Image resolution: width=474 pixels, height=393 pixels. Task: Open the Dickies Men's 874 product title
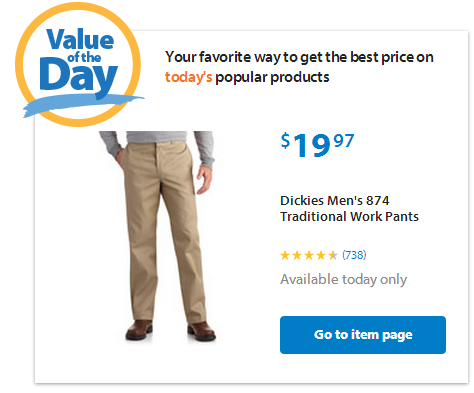point(349,208)
